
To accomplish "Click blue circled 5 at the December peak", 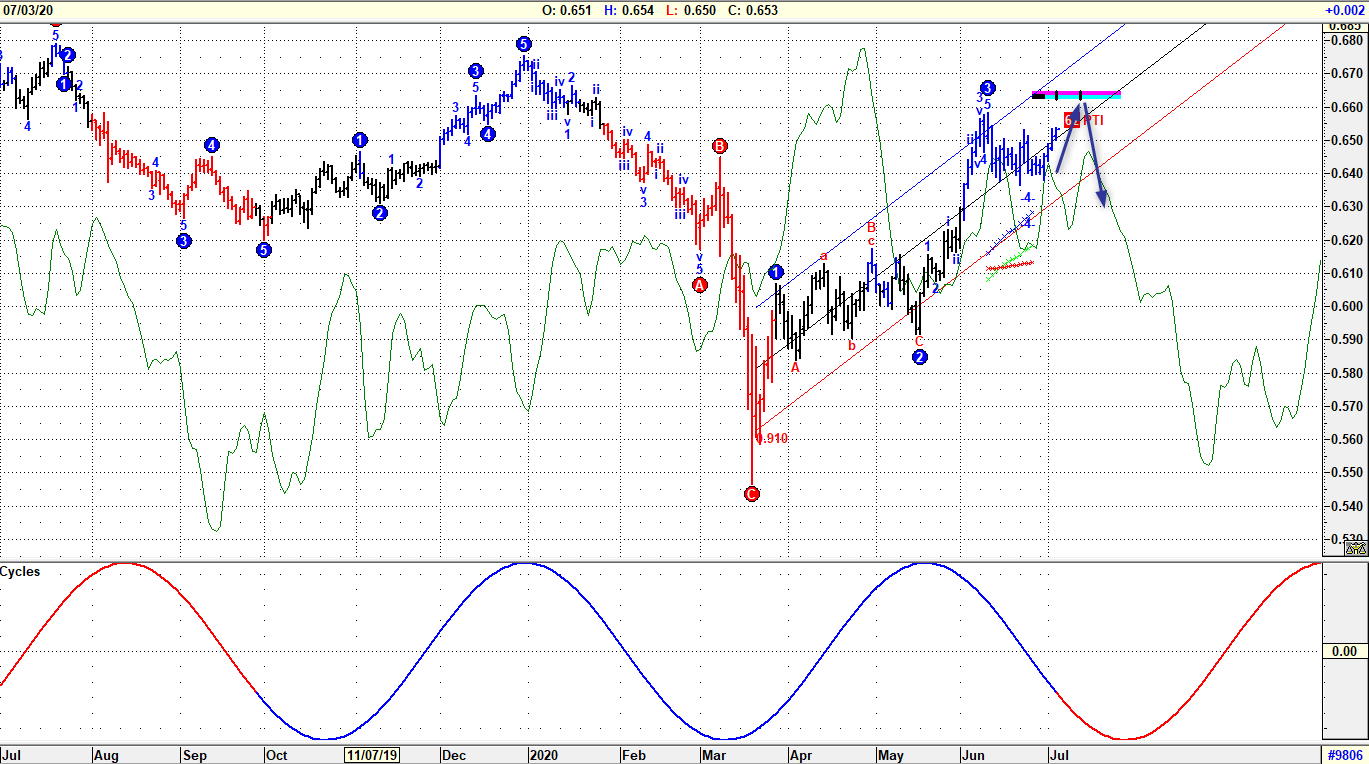I will [524, 44].
